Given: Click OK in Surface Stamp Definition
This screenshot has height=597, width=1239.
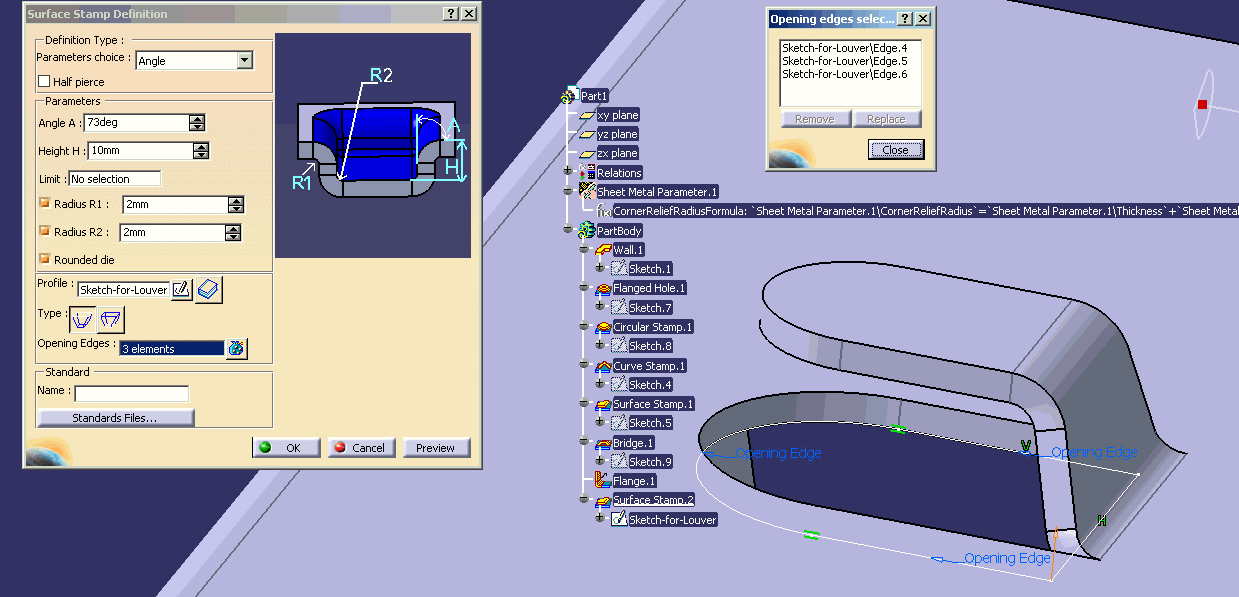Looking at the screenshot, I should coord(286,448).
